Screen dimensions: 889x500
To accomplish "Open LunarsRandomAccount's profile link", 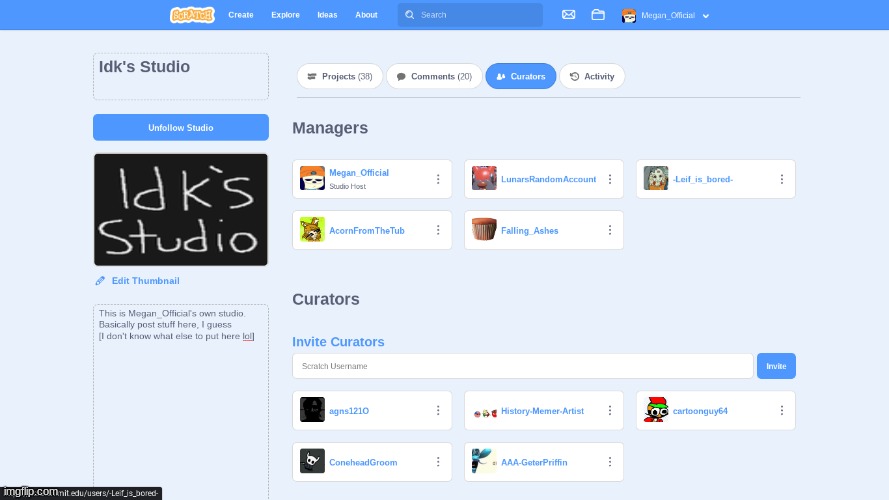I will tap(548, 179).
